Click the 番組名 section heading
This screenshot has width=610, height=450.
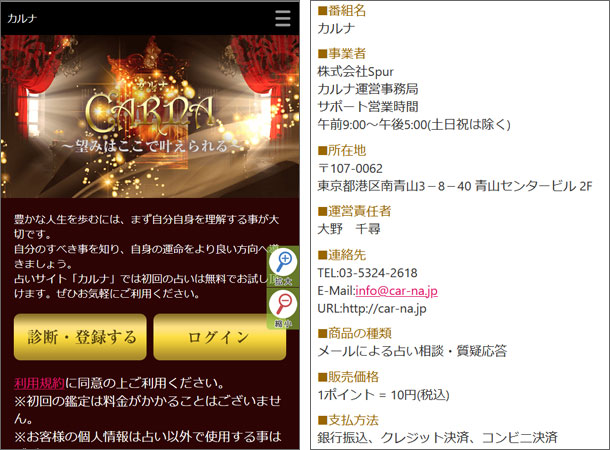(342, 11)
